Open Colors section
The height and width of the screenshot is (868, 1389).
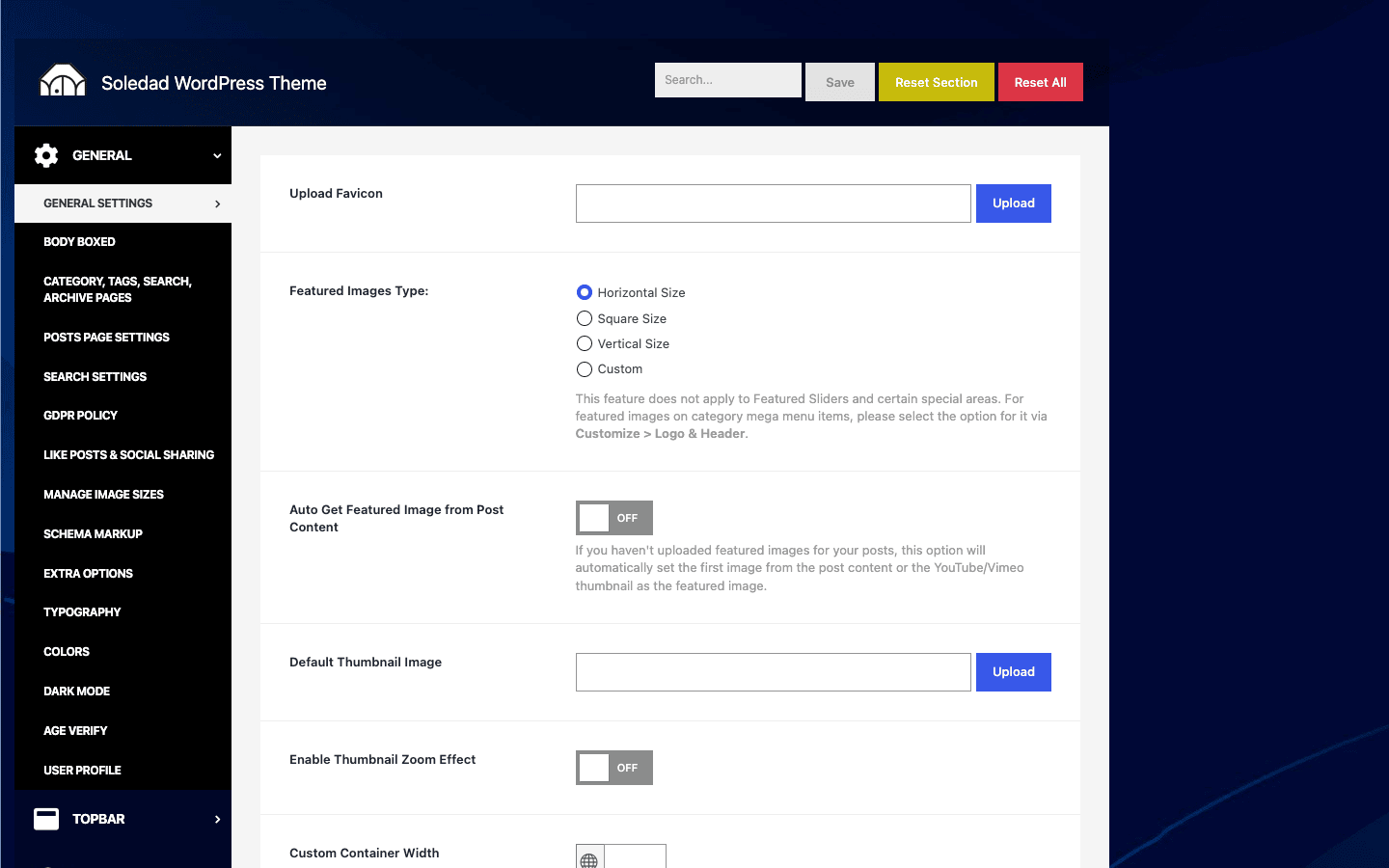(123, 652)
